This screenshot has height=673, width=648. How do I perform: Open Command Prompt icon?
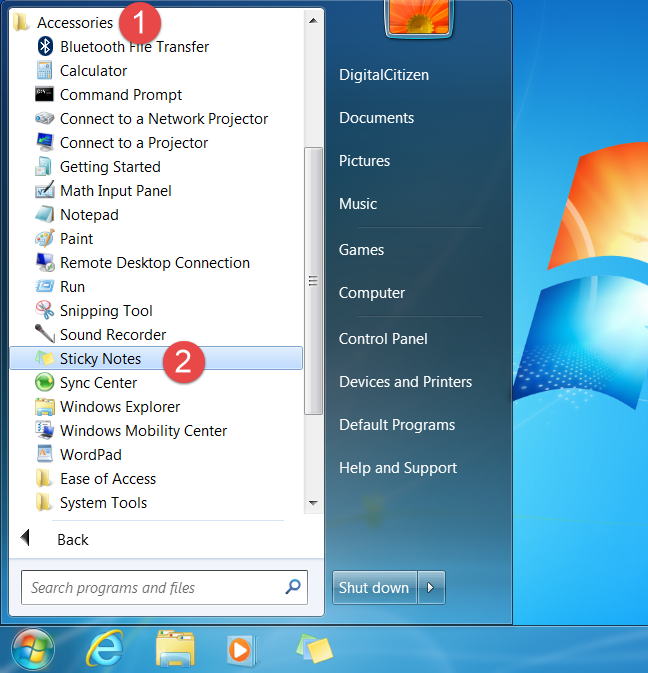click(x=45, y=94)
